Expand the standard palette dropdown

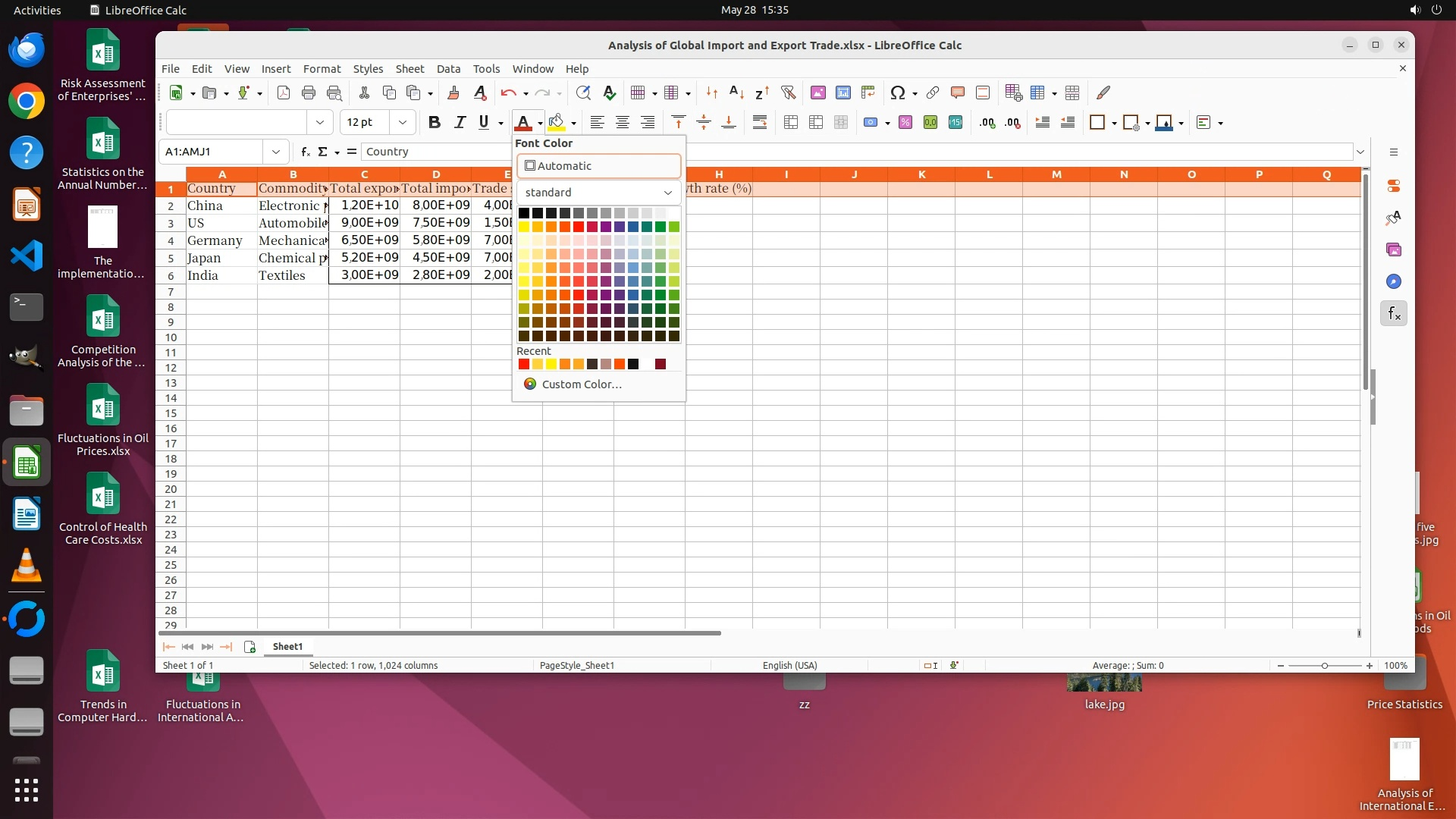pyautogui.click(x=667, y=193)
